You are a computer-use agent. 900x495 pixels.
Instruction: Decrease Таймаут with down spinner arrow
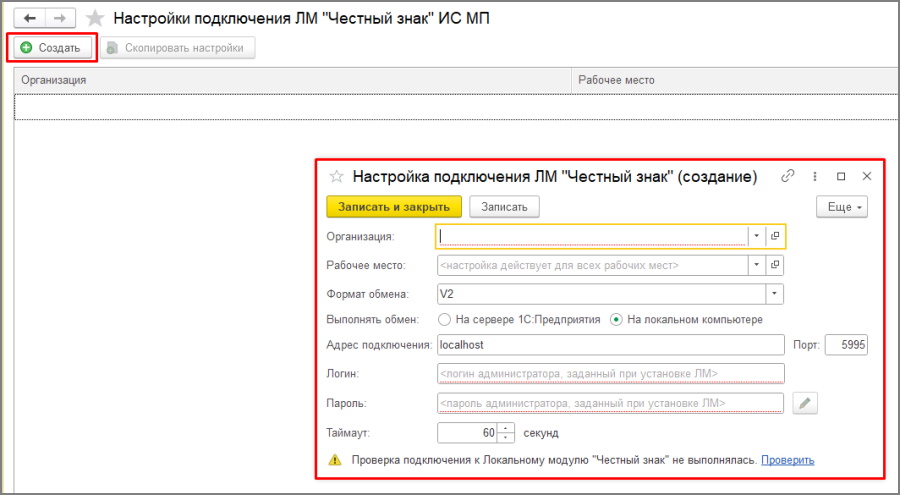506,438
